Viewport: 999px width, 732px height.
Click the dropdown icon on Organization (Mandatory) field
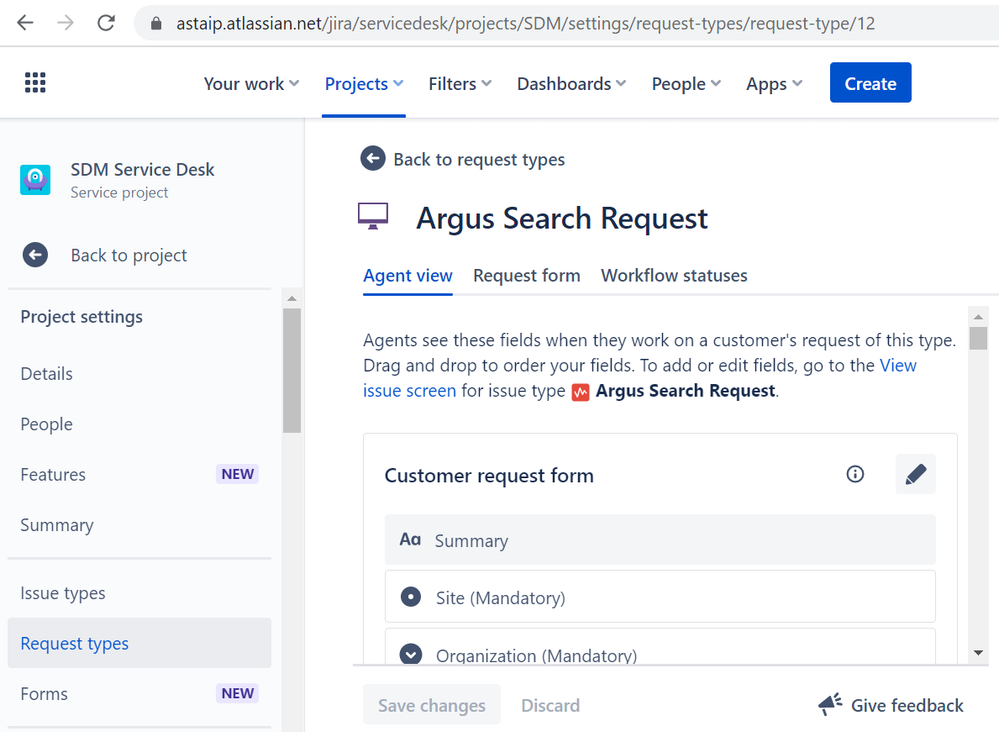tap(410, 654)
